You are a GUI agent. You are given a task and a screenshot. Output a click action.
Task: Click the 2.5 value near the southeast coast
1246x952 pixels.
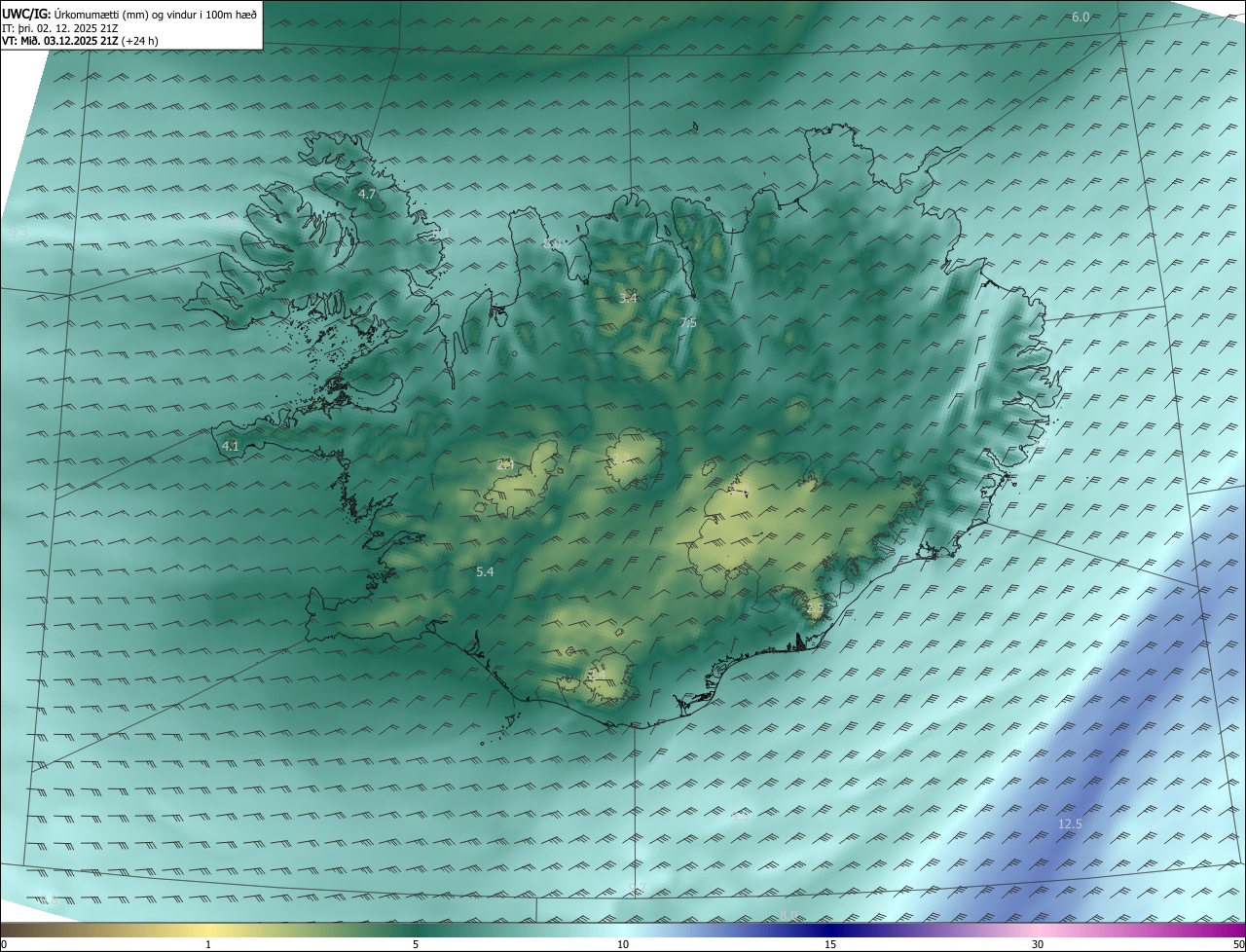click(815, 608)
